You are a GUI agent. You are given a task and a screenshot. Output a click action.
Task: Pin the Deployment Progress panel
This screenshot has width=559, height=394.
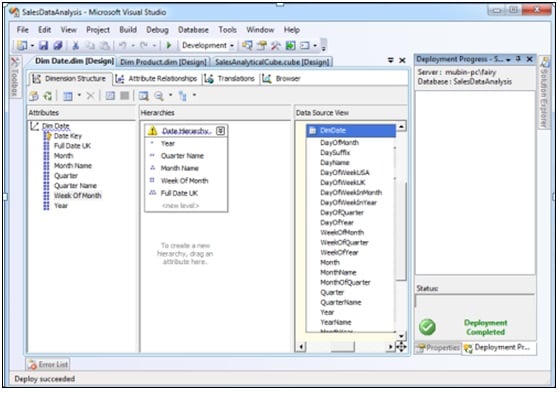519,59
